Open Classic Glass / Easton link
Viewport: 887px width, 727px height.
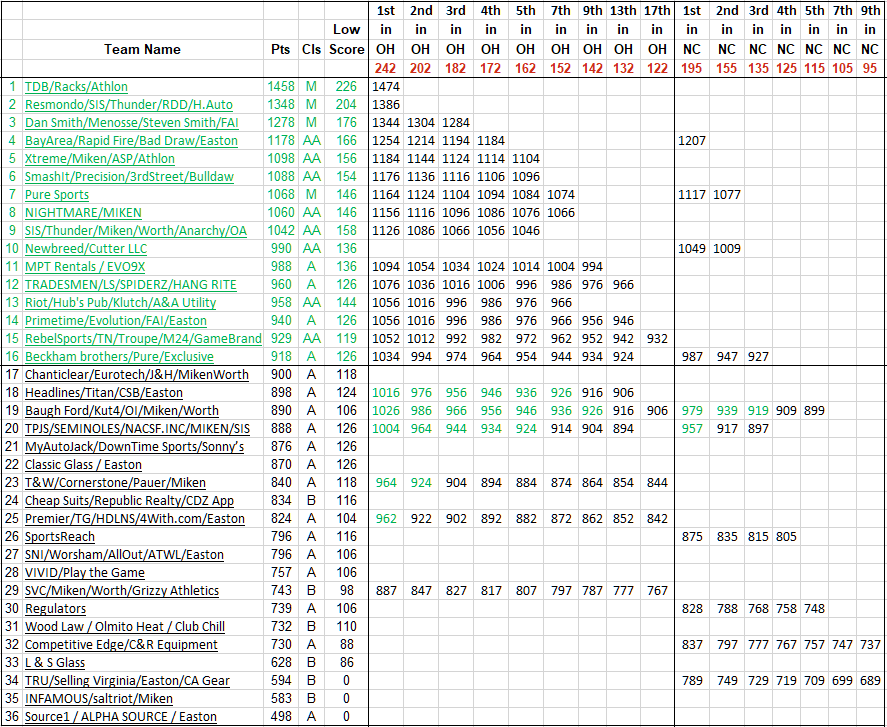coord(83,464)
